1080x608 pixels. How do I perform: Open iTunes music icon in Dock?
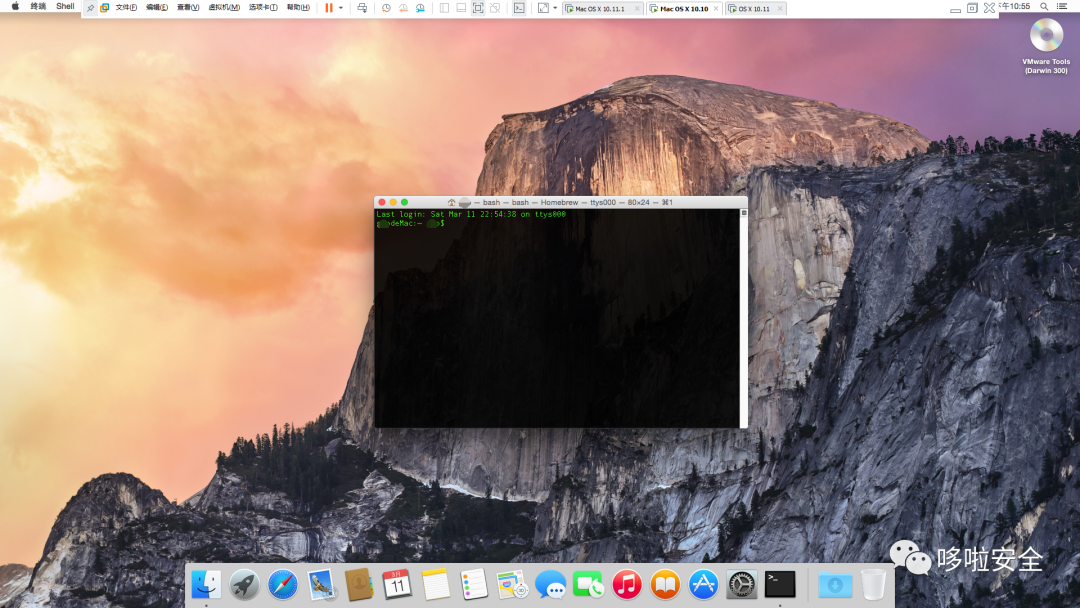627,585
